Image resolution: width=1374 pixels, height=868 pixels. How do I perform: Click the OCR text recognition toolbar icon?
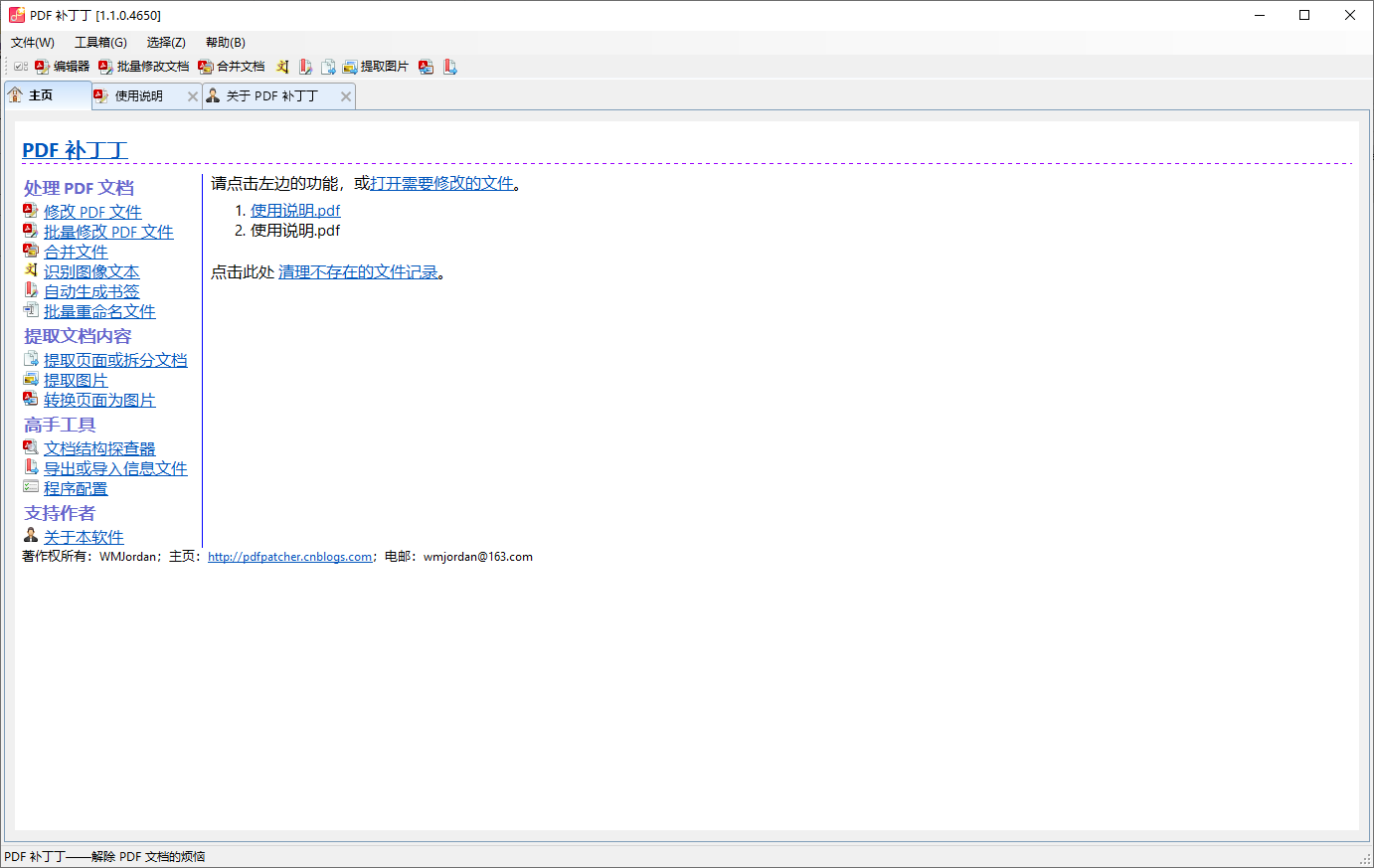pos(282,67)
